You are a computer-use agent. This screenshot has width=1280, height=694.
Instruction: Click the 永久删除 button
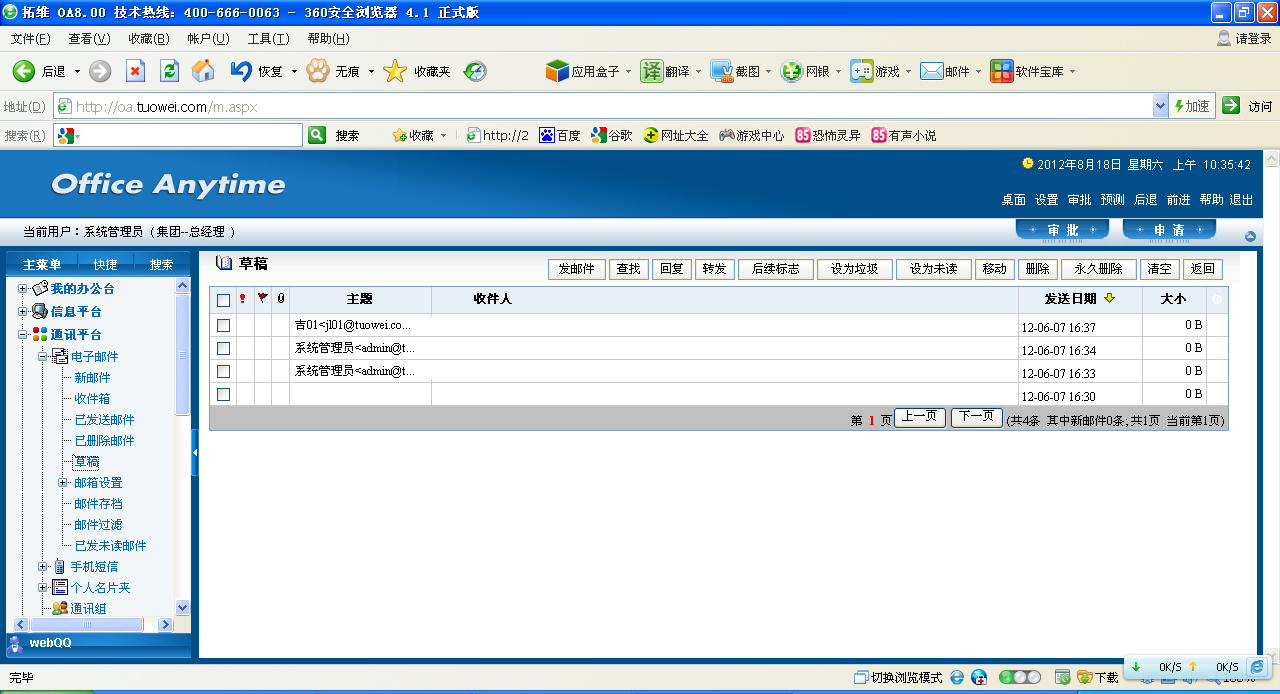coord(1098,269)
